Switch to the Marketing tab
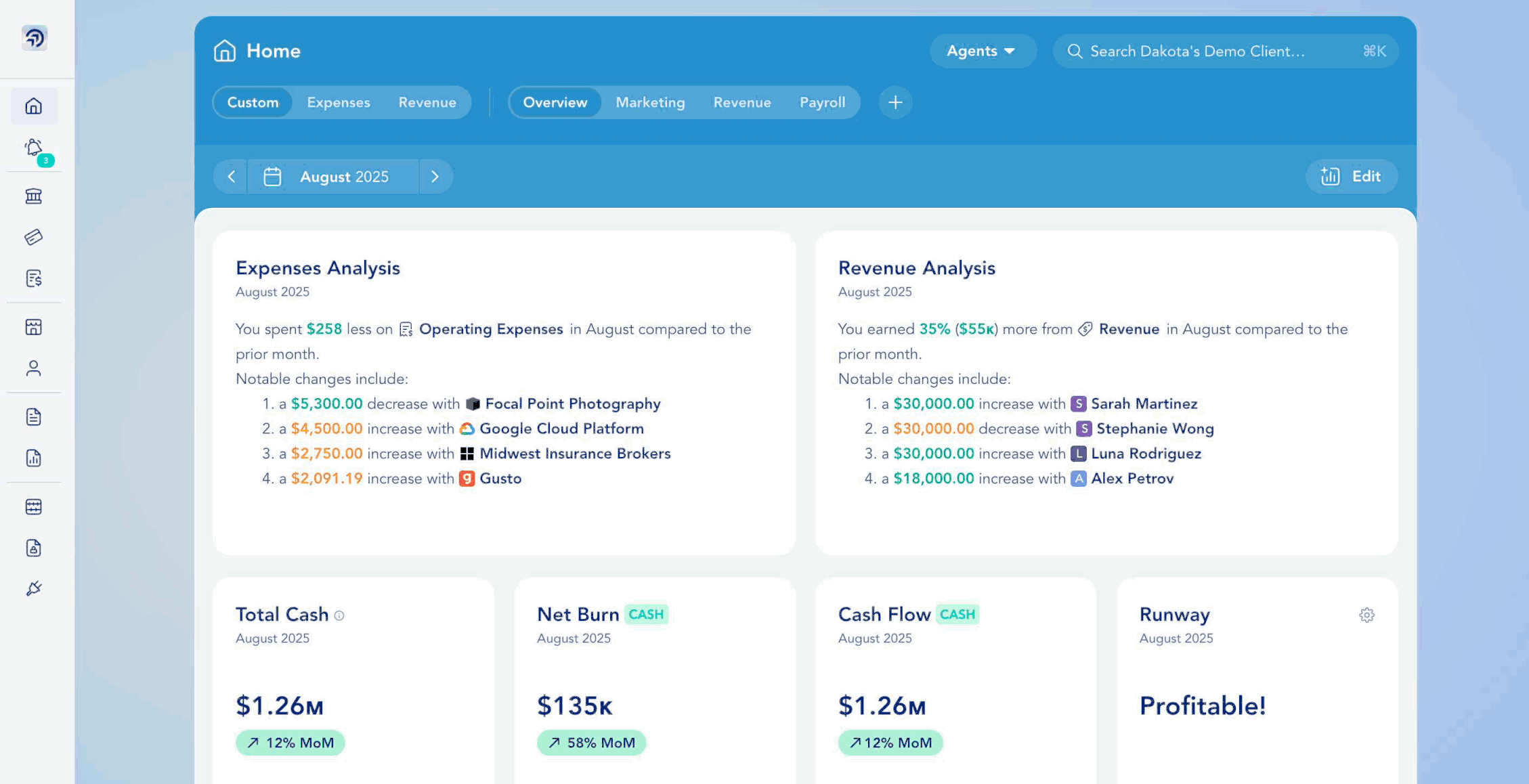Image resolution: width=1529 pixels, height=784 pixels. tap(649, 102)
